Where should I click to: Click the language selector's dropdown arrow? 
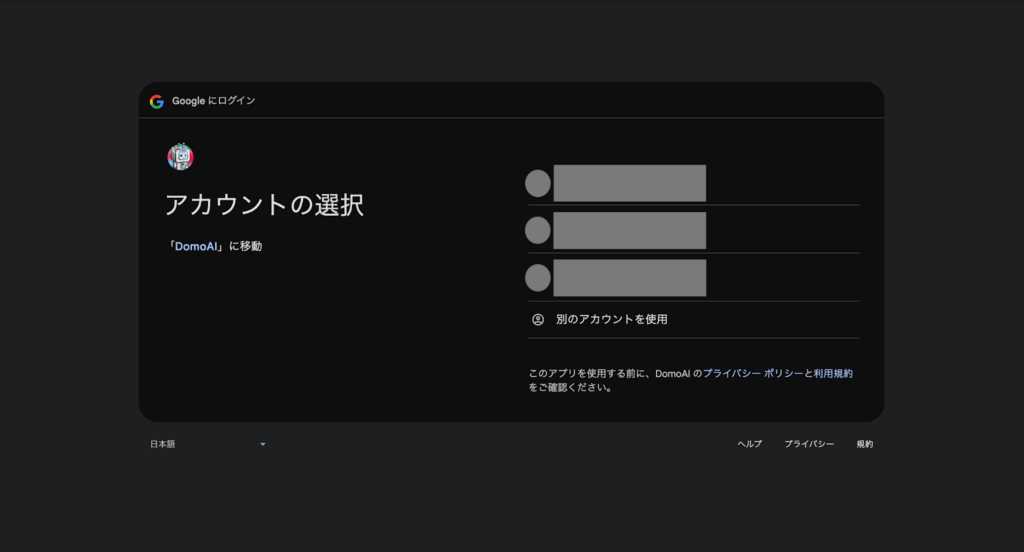point(263,444)
